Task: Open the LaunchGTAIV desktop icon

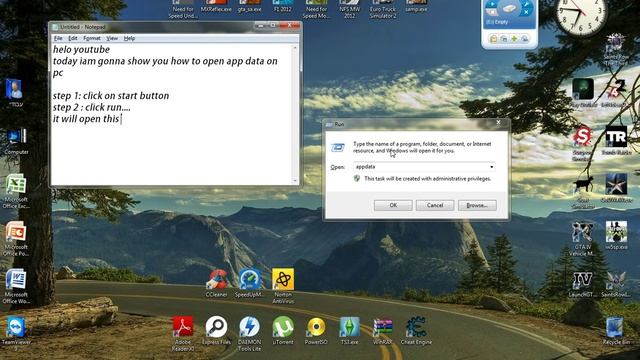Action: tap(582, 283)
